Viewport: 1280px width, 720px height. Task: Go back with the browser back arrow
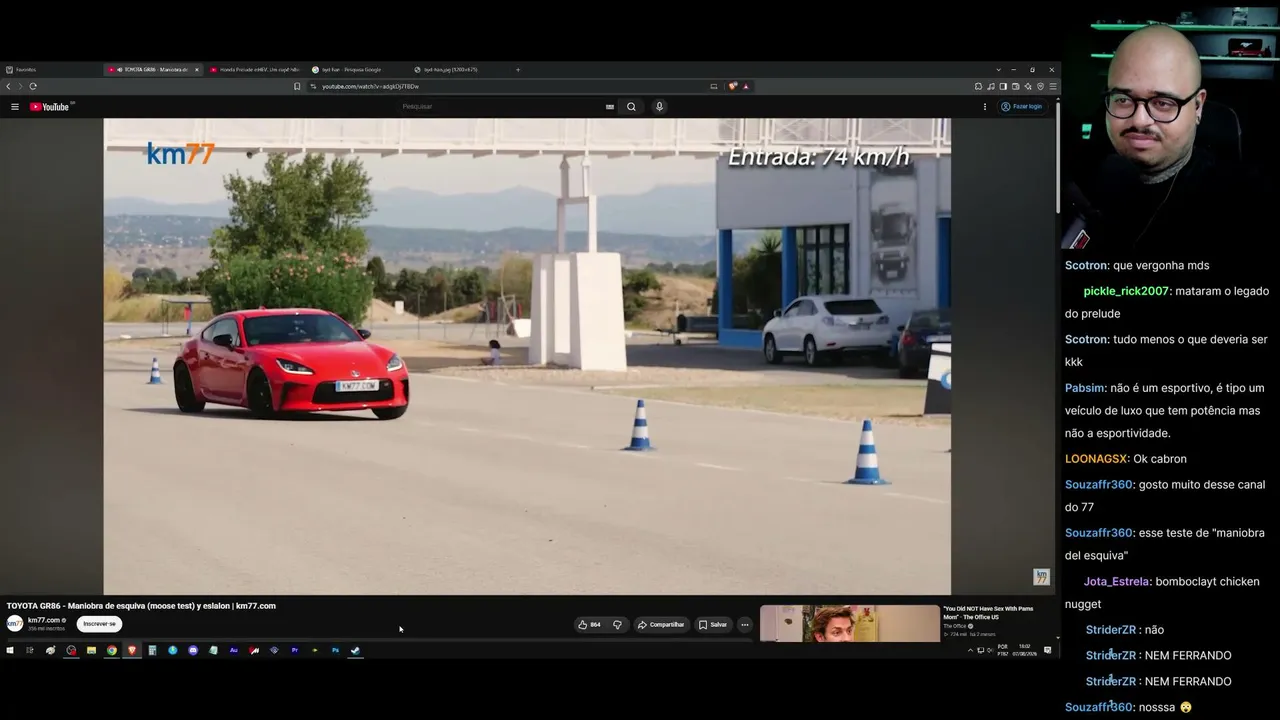(8, 86)
